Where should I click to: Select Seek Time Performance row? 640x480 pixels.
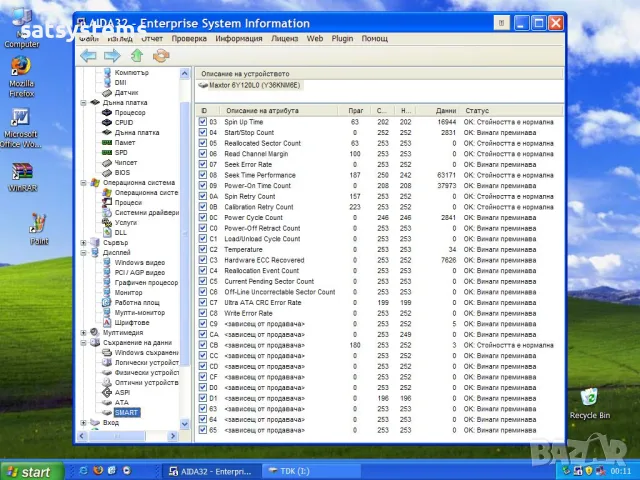point(379,175)
